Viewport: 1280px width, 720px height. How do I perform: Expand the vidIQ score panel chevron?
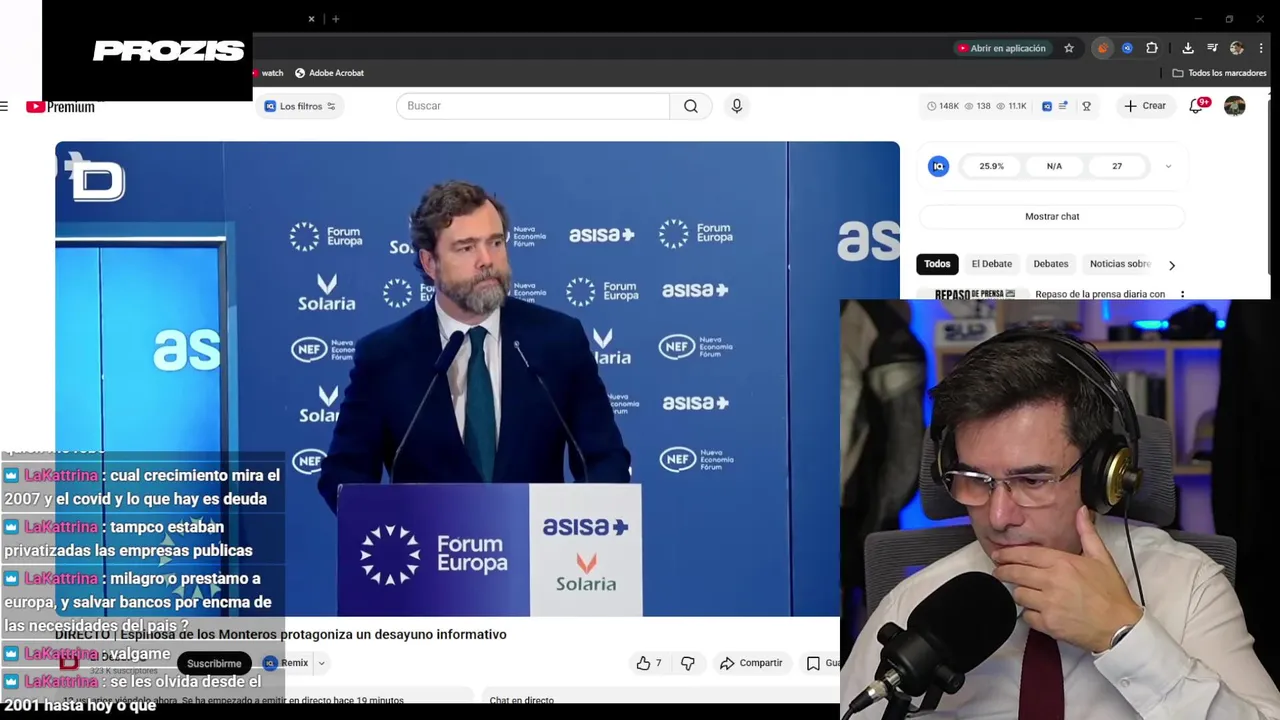[1168, 167]
